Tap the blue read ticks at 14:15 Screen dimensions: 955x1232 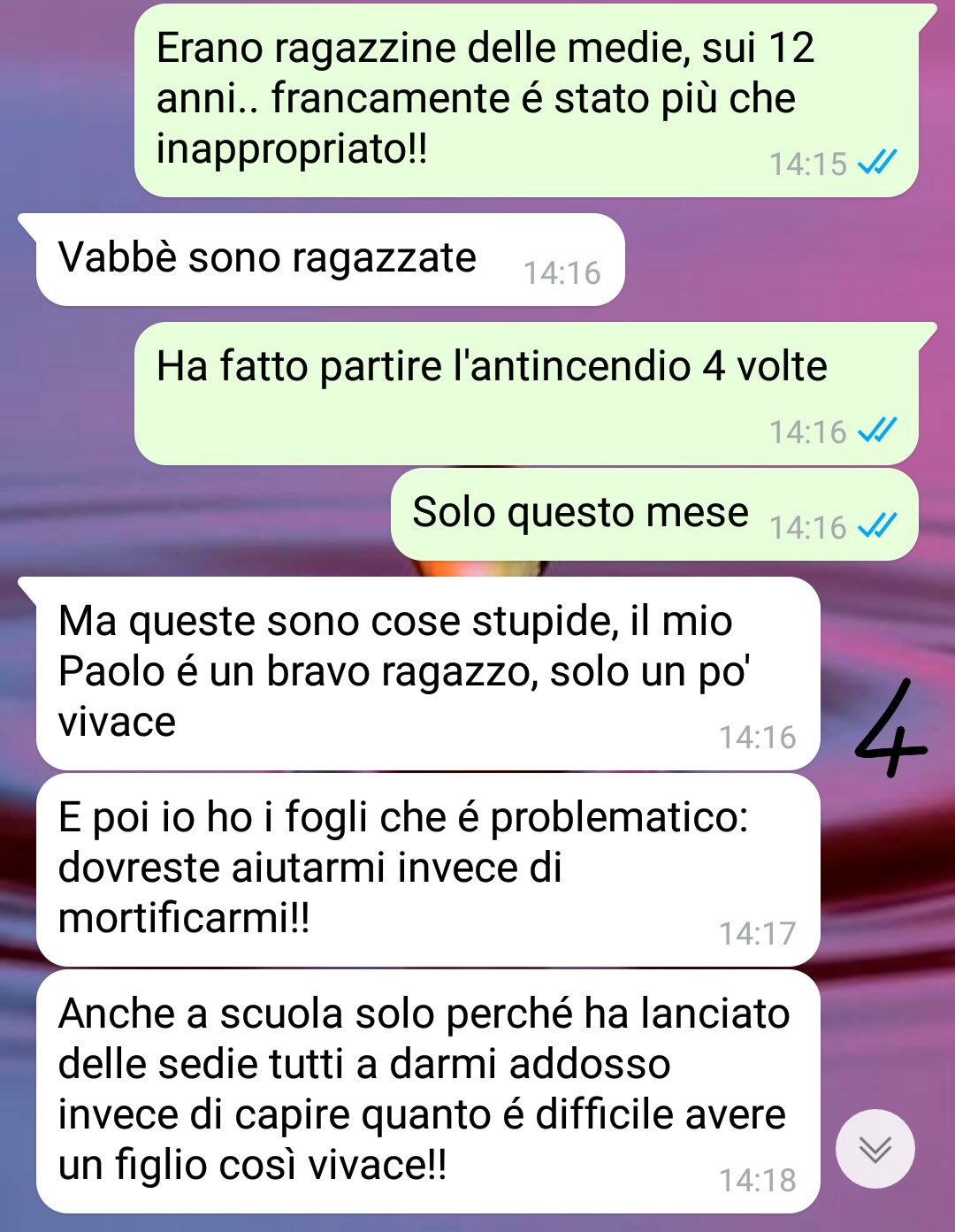878,163
